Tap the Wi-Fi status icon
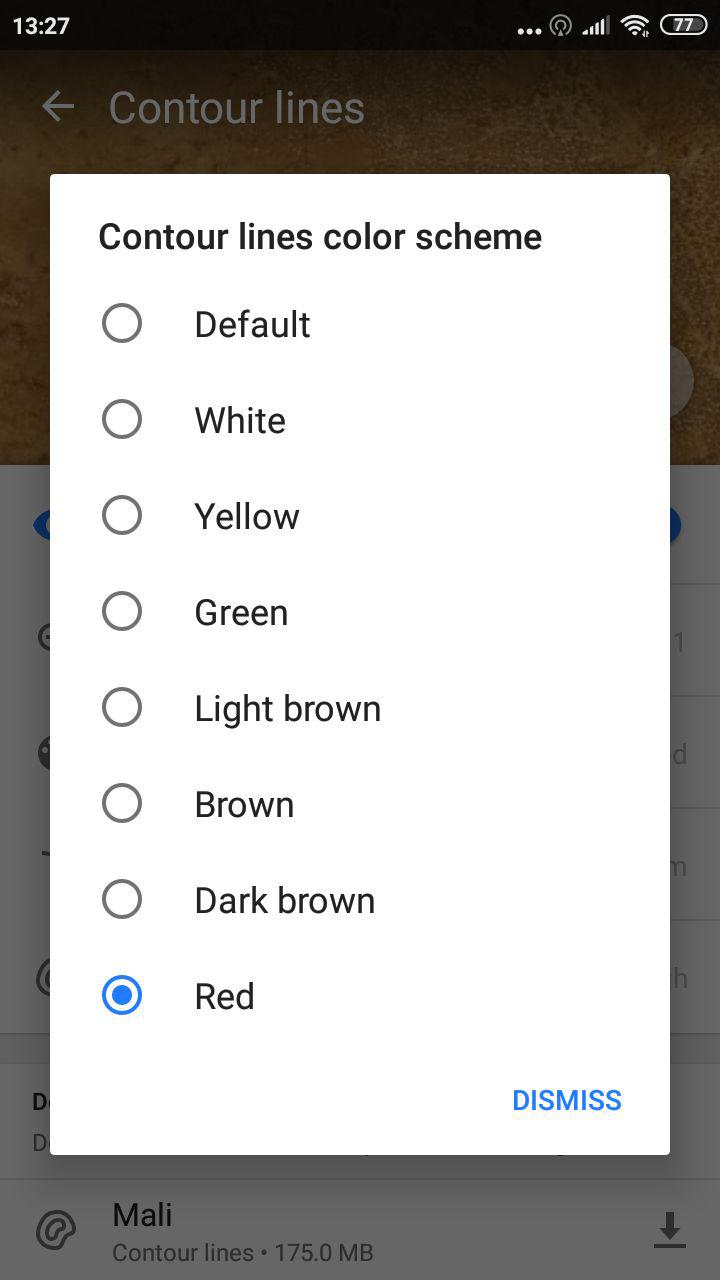Image resolution: width=720 pixels, height=1280 pixels. [634, 26]
